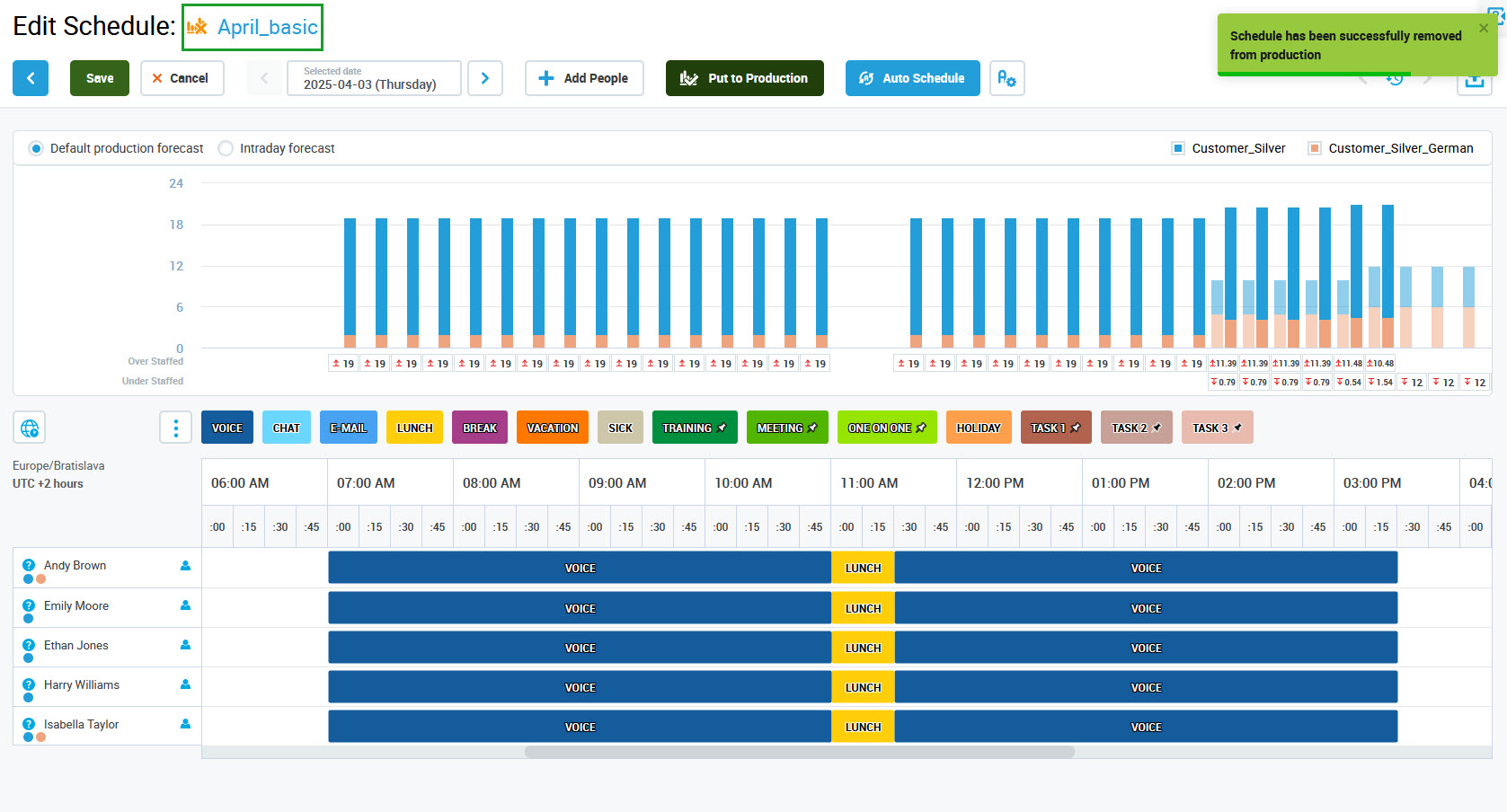Select Intraday forecast option
1507x812 pixels.
click(226, 148)
